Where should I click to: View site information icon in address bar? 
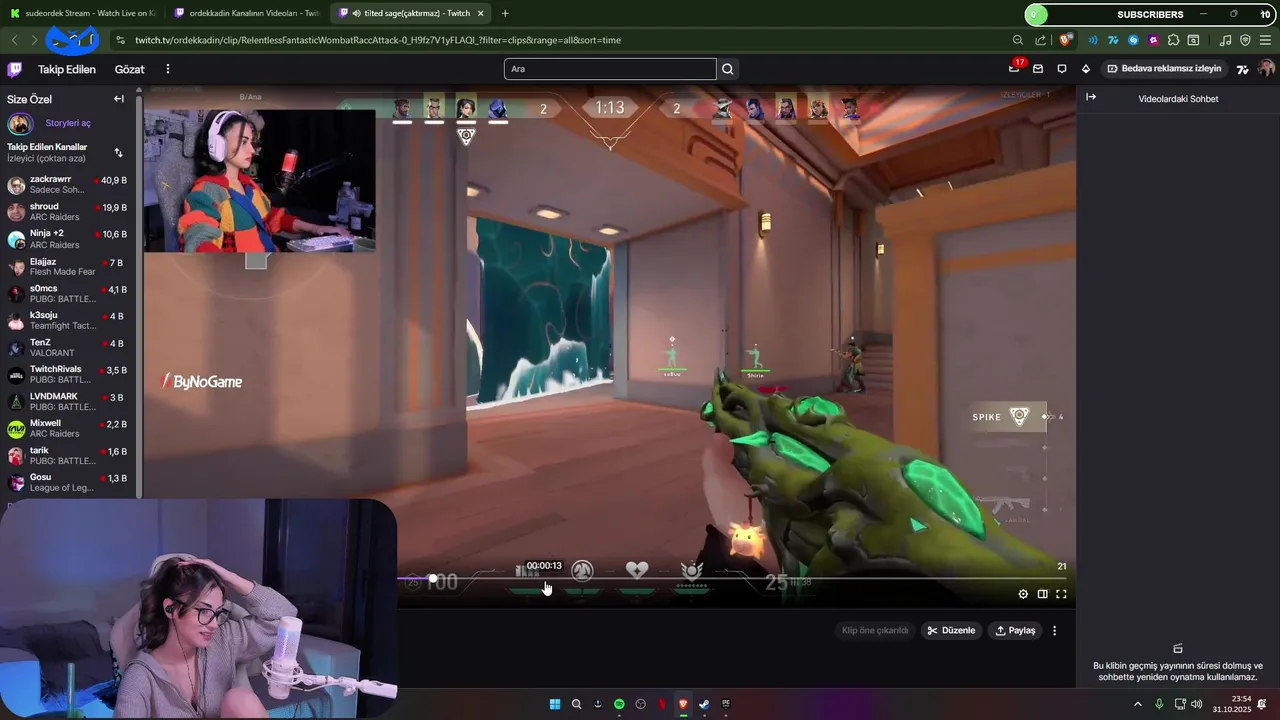tap(120, 40)
